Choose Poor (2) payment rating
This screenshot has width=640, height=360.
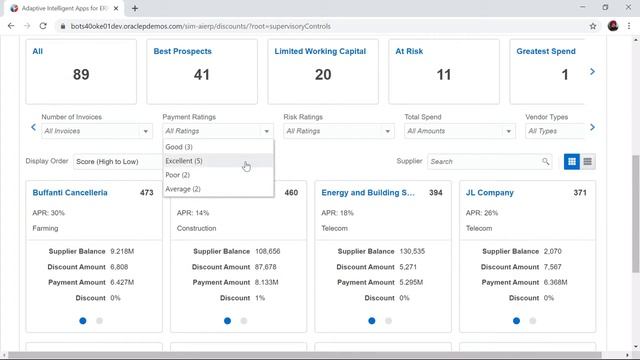tap(218, 175)
